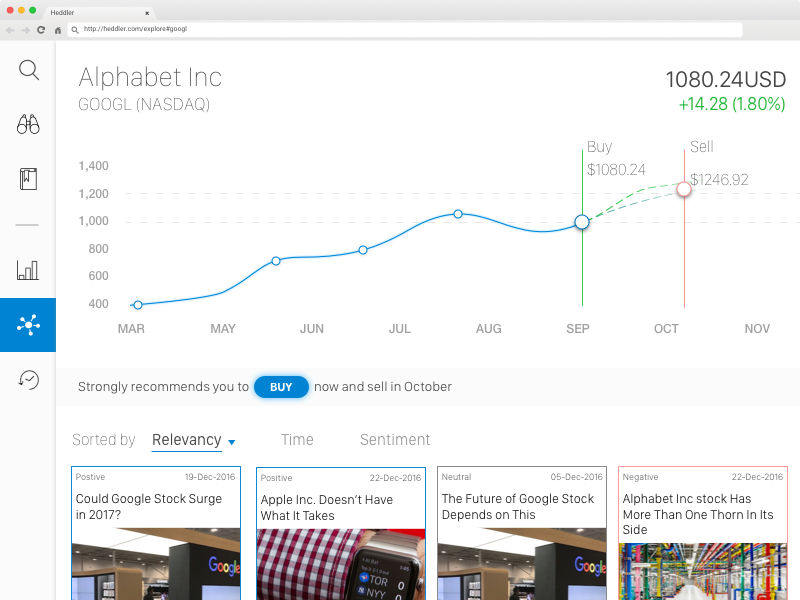The height and width of the screenshot is (600, 800).
Task: Open article "Apple Inc. Doesn't Have What It Takes"
Action: coord(327,508)
